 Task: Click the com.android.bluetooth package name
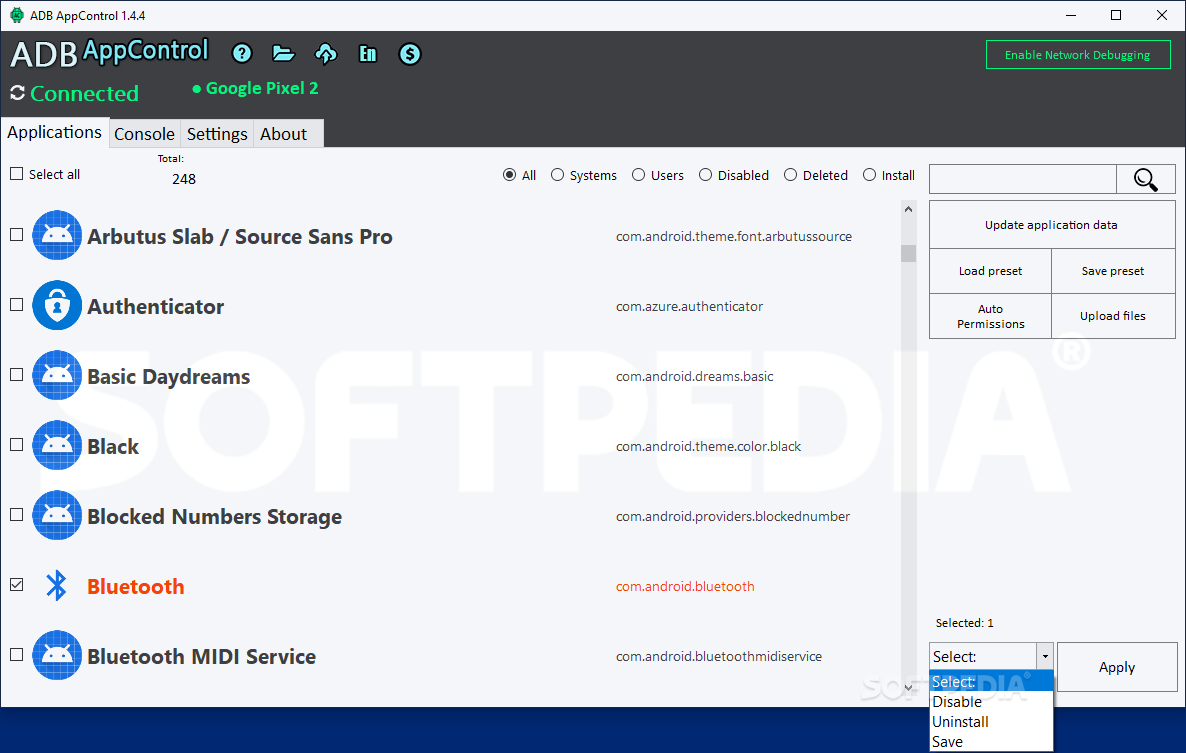[x=685, y=586]
